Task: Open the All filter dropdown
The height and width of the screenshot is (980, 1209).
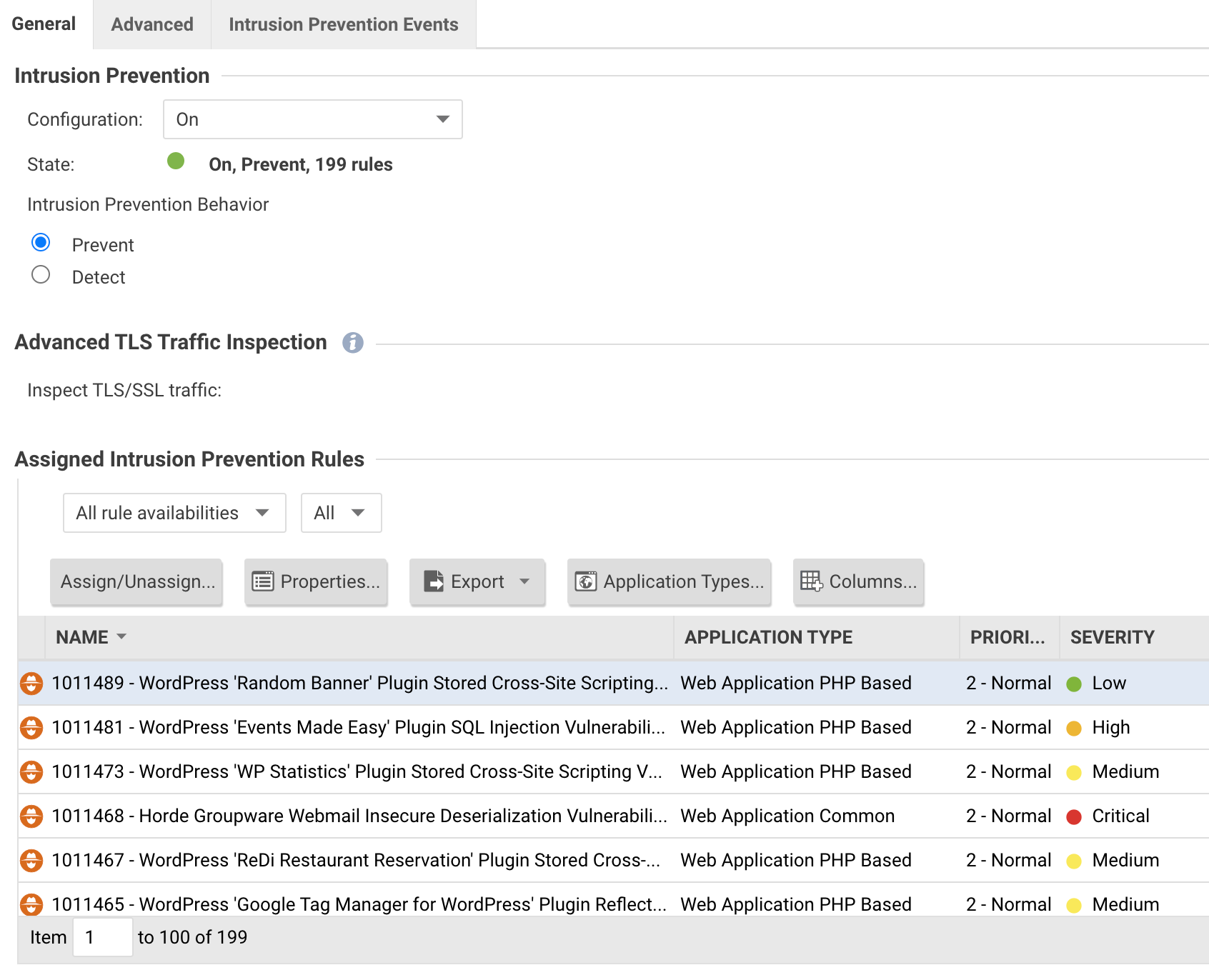Action: [341, 513]
